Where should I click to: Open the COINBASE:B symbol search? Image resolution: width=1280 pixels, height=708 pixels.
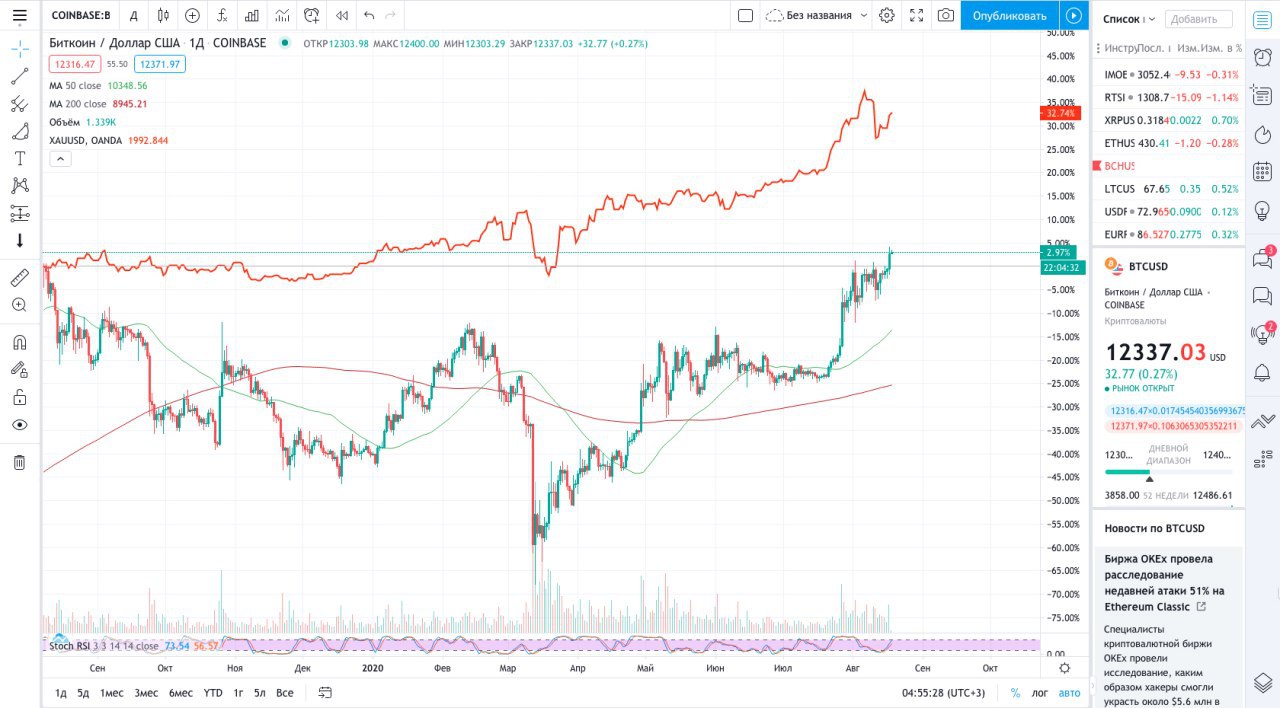pyautogui.click(x=81, y=15)
